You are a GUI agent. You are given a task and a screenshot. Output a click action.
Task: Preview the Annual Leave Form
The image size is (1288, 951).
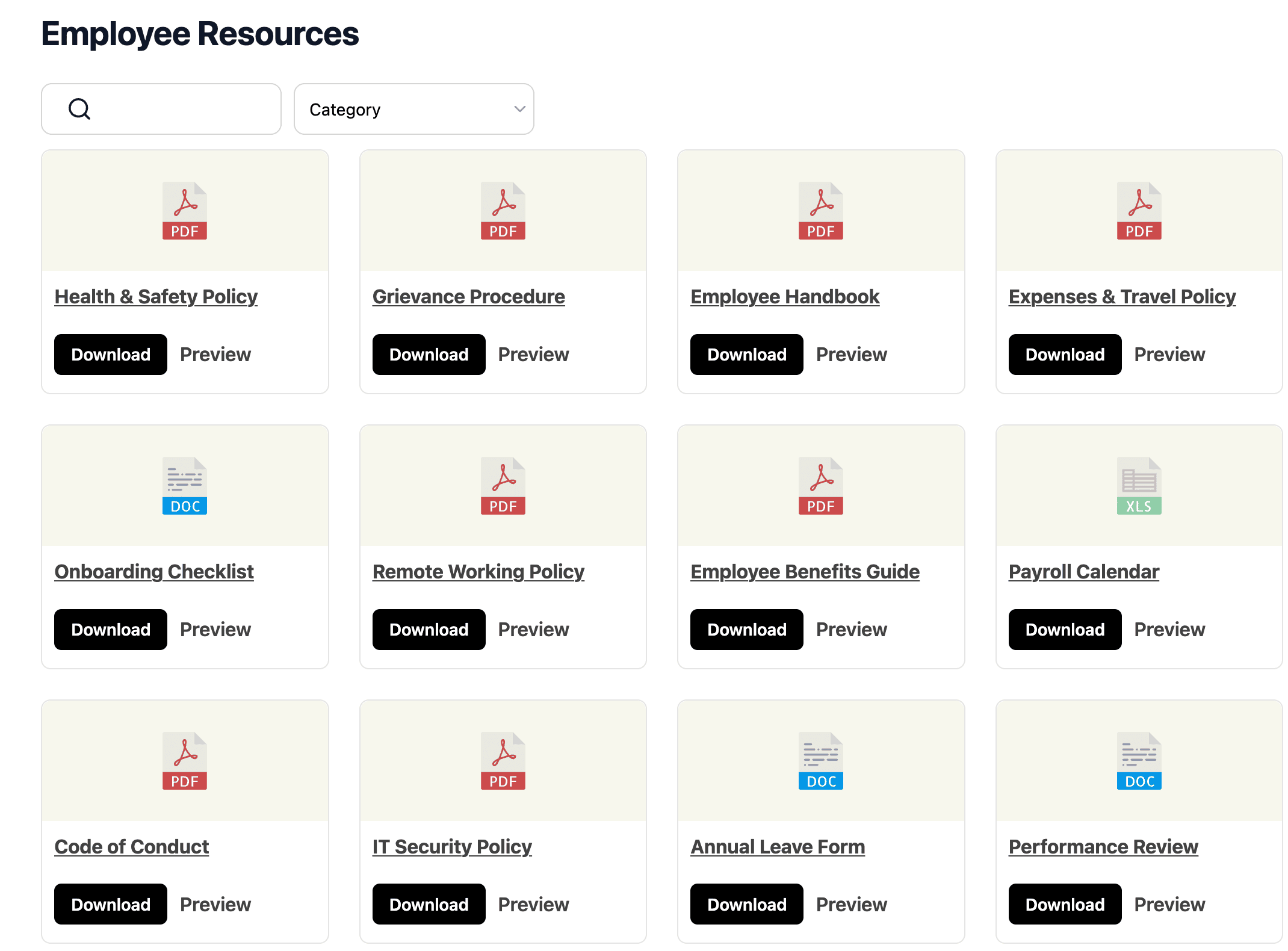(x=852, y=904)
